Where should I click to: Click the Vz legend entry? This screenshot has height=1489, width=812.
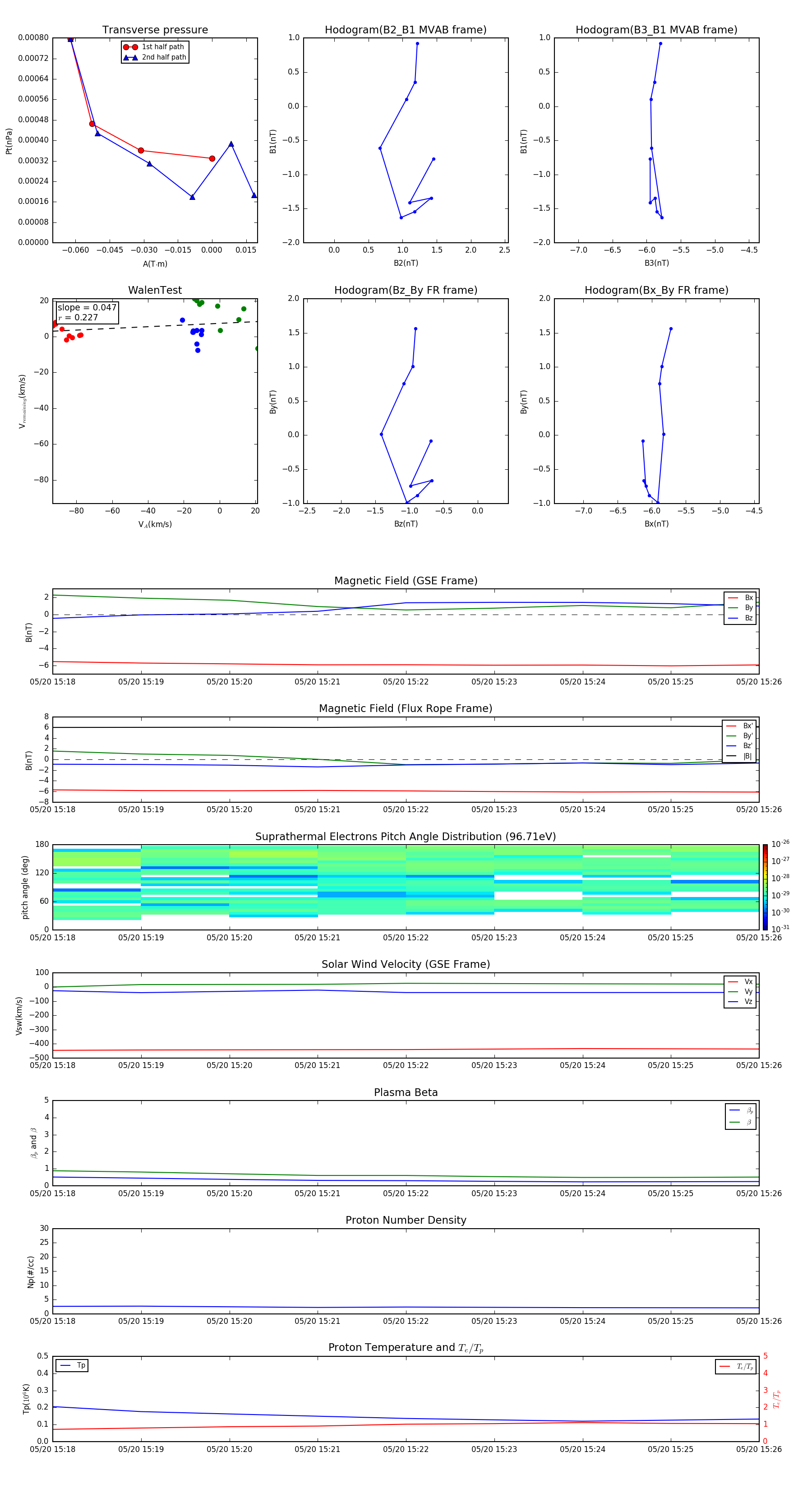click(x=740, y=1002)
